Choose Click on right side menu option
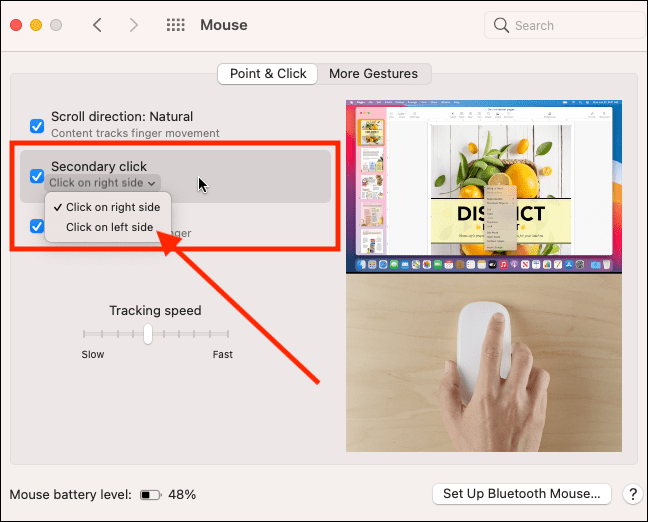 (107, 207)
